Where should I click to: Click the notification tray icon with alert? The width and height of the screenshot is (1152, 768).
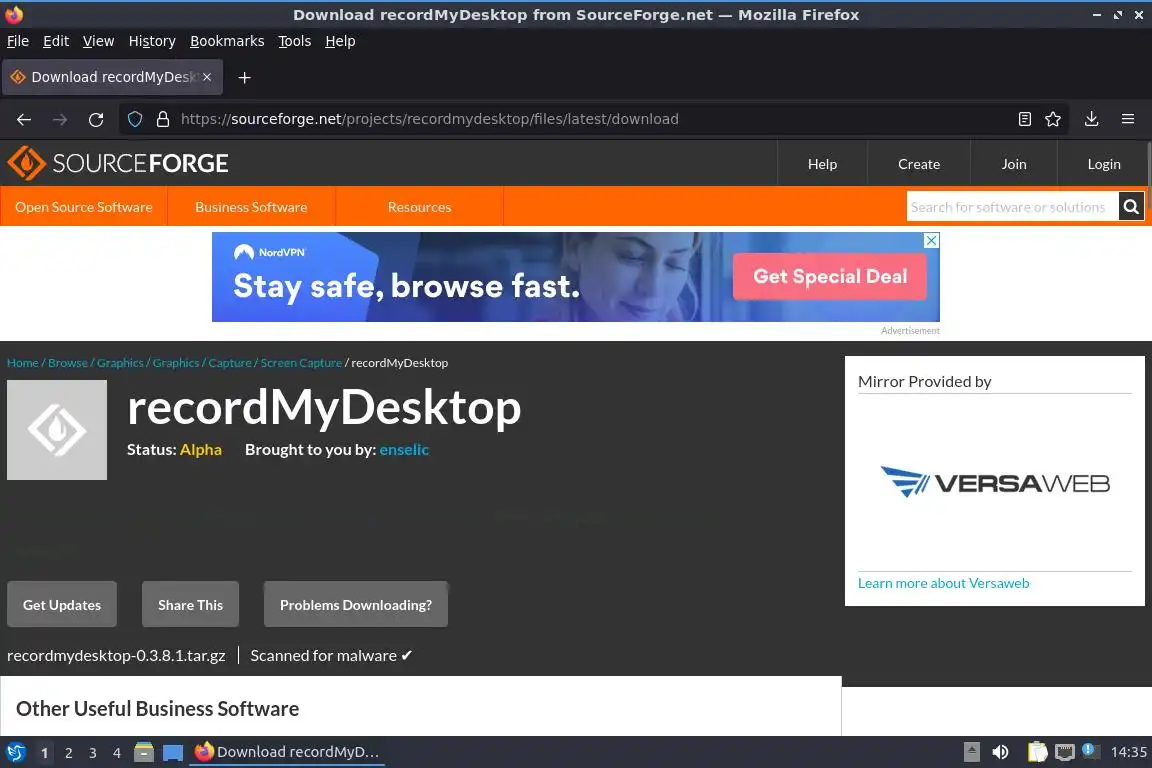(1091, 751)
